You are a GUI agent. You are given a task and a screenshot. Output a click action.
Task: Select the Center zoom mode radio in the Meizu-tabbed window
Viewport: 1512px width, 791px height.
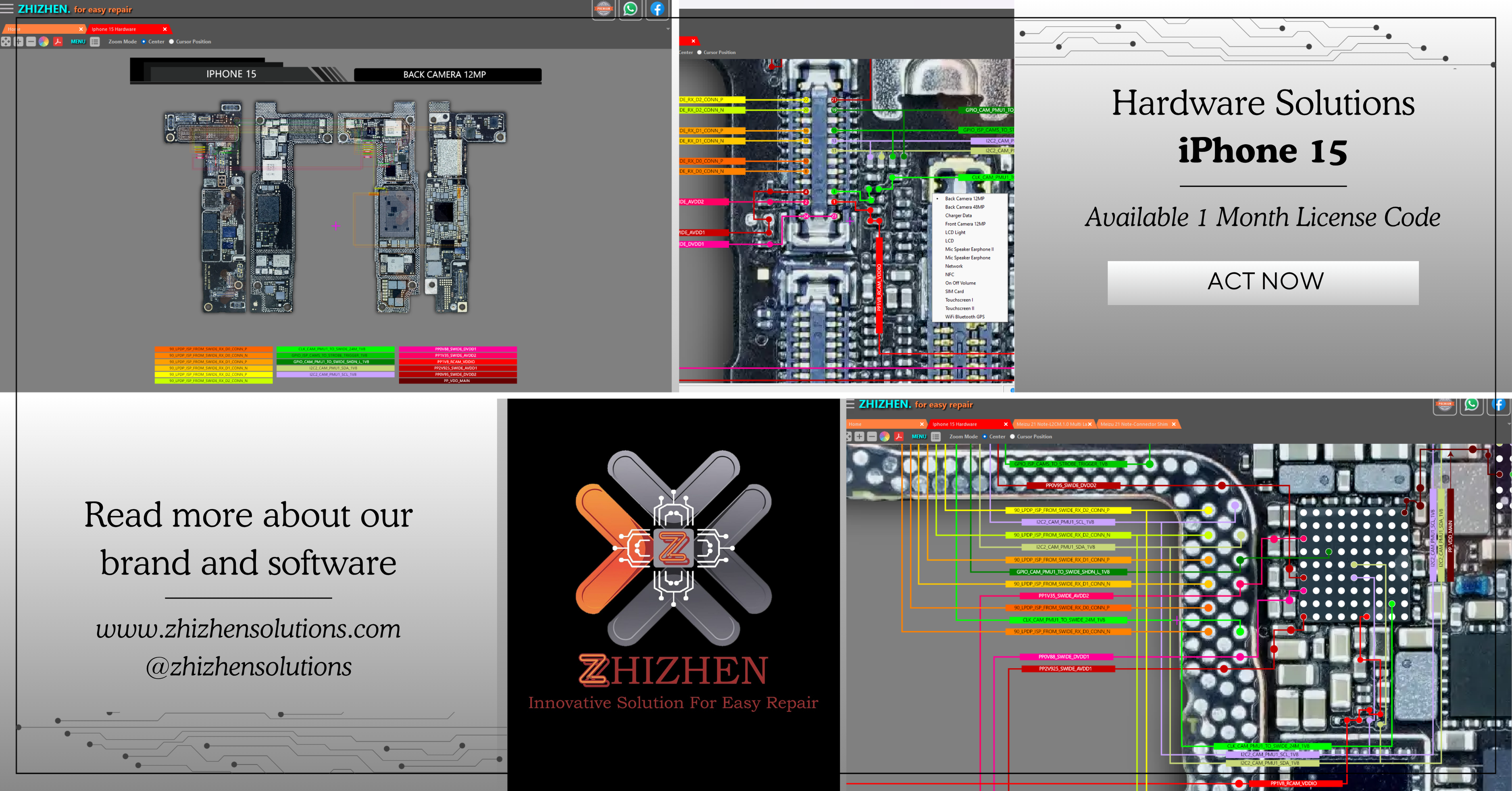[984, 437]
